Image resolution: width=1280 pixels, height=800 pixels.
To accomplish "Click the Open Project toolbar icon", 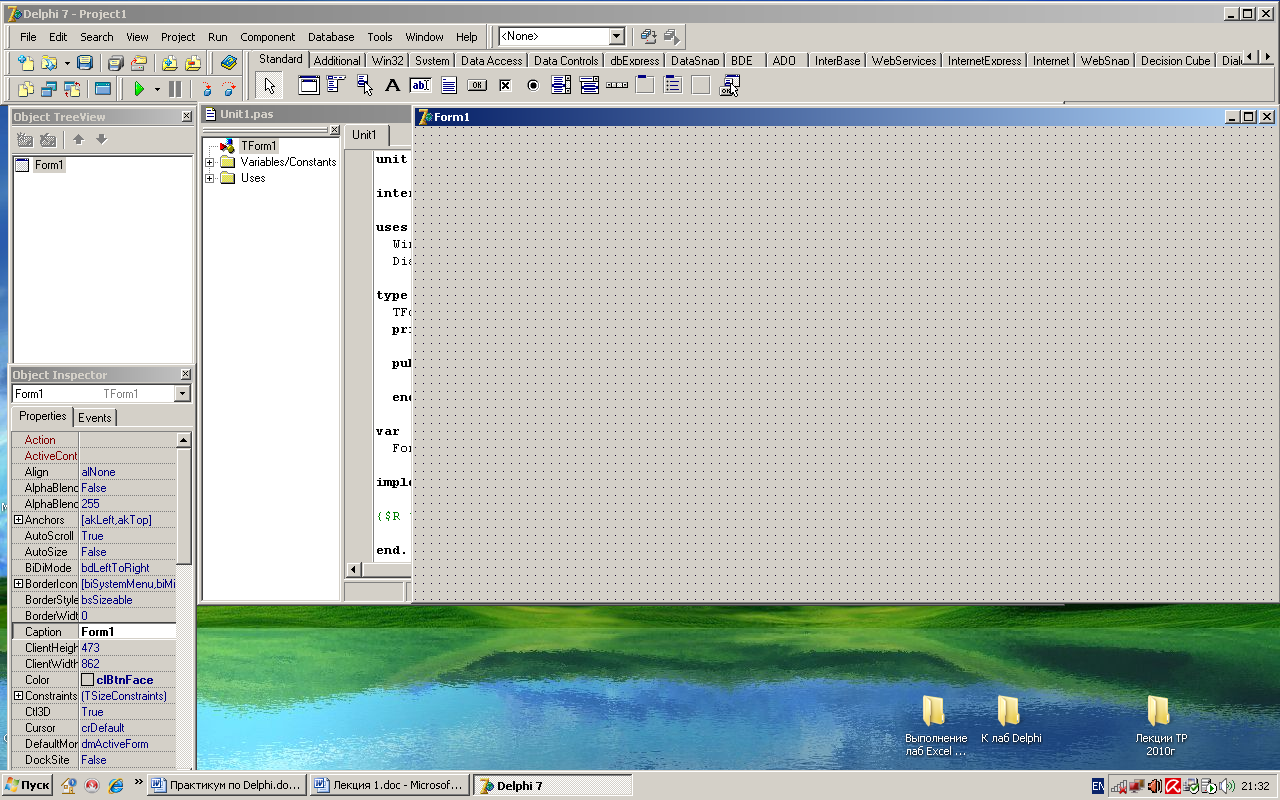I will (139, 62).
